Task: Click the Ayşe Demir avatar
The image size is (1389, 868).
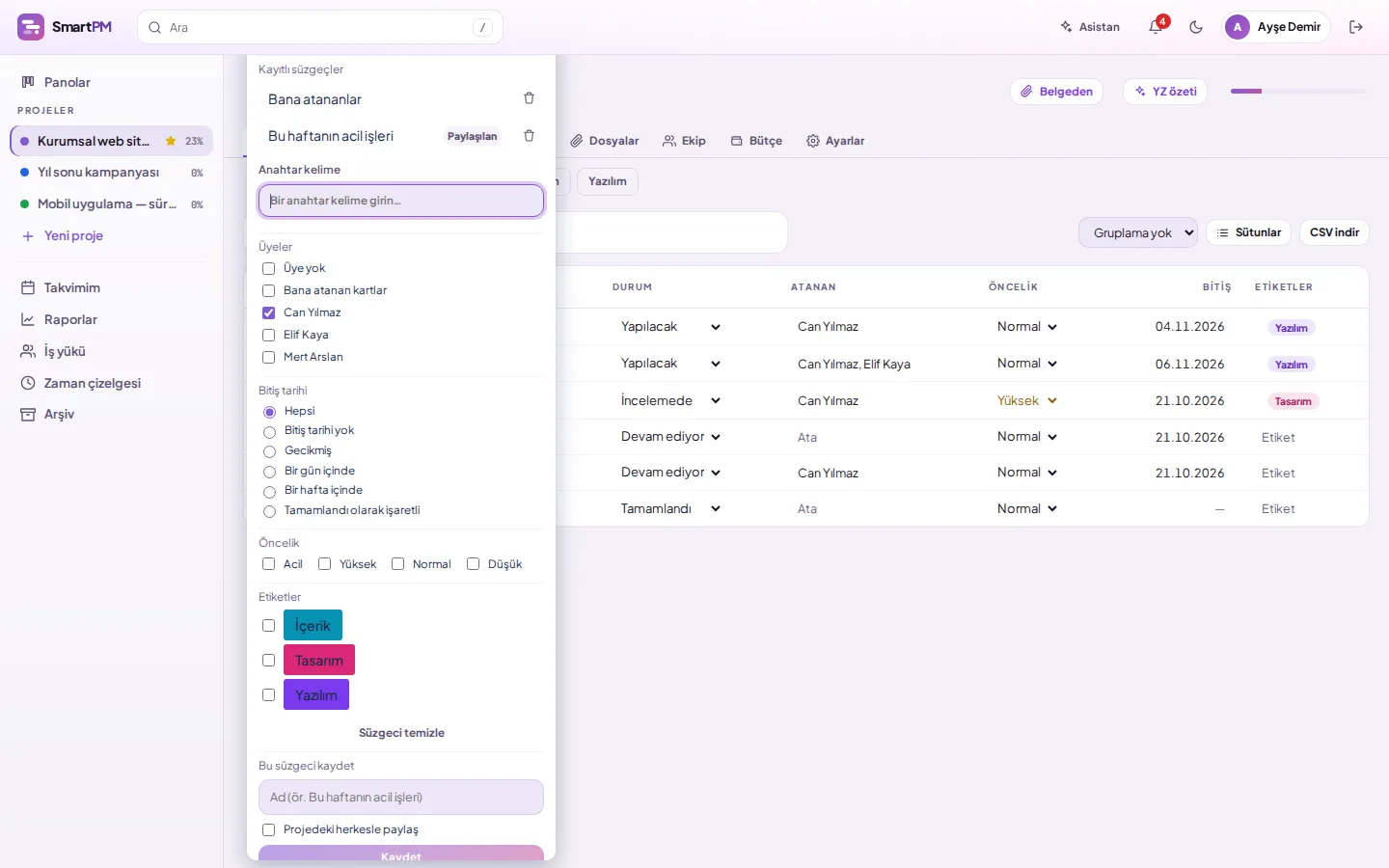Action: point(1238,27)
